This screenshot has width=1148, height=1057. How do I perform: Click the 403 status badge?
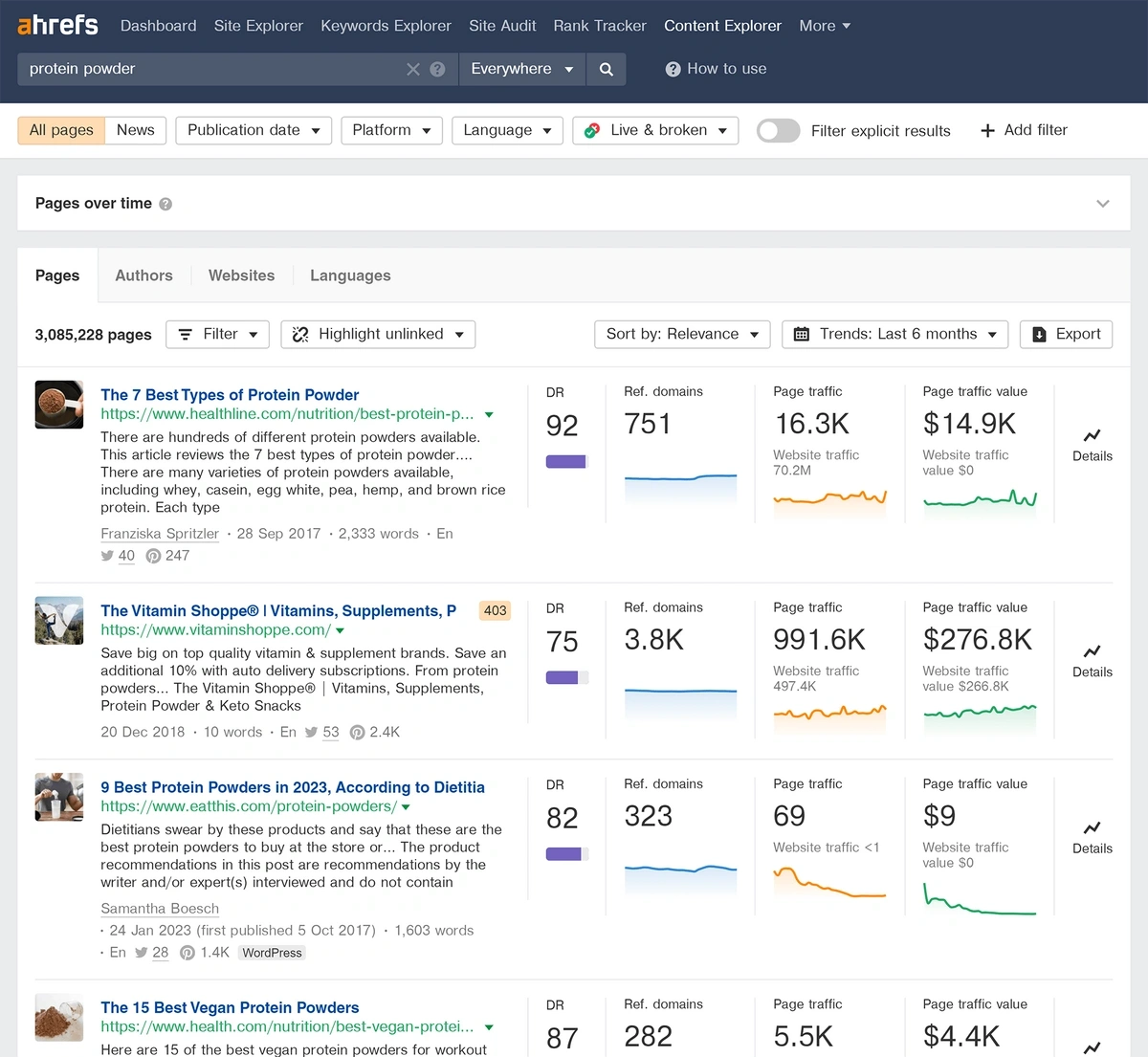(495, 611)
